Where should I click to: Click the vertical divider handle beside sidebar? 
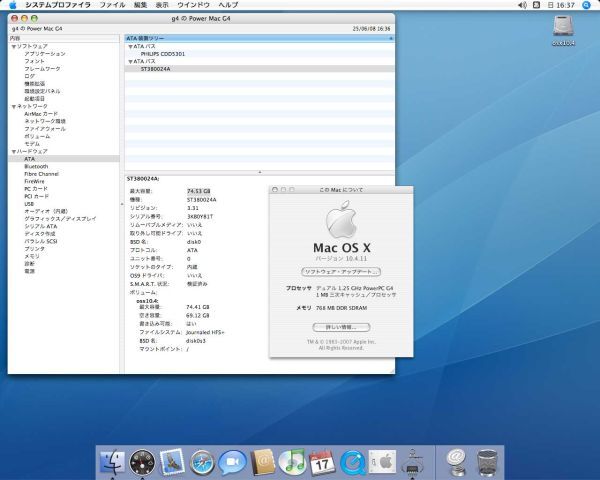[x=122, y=204]
